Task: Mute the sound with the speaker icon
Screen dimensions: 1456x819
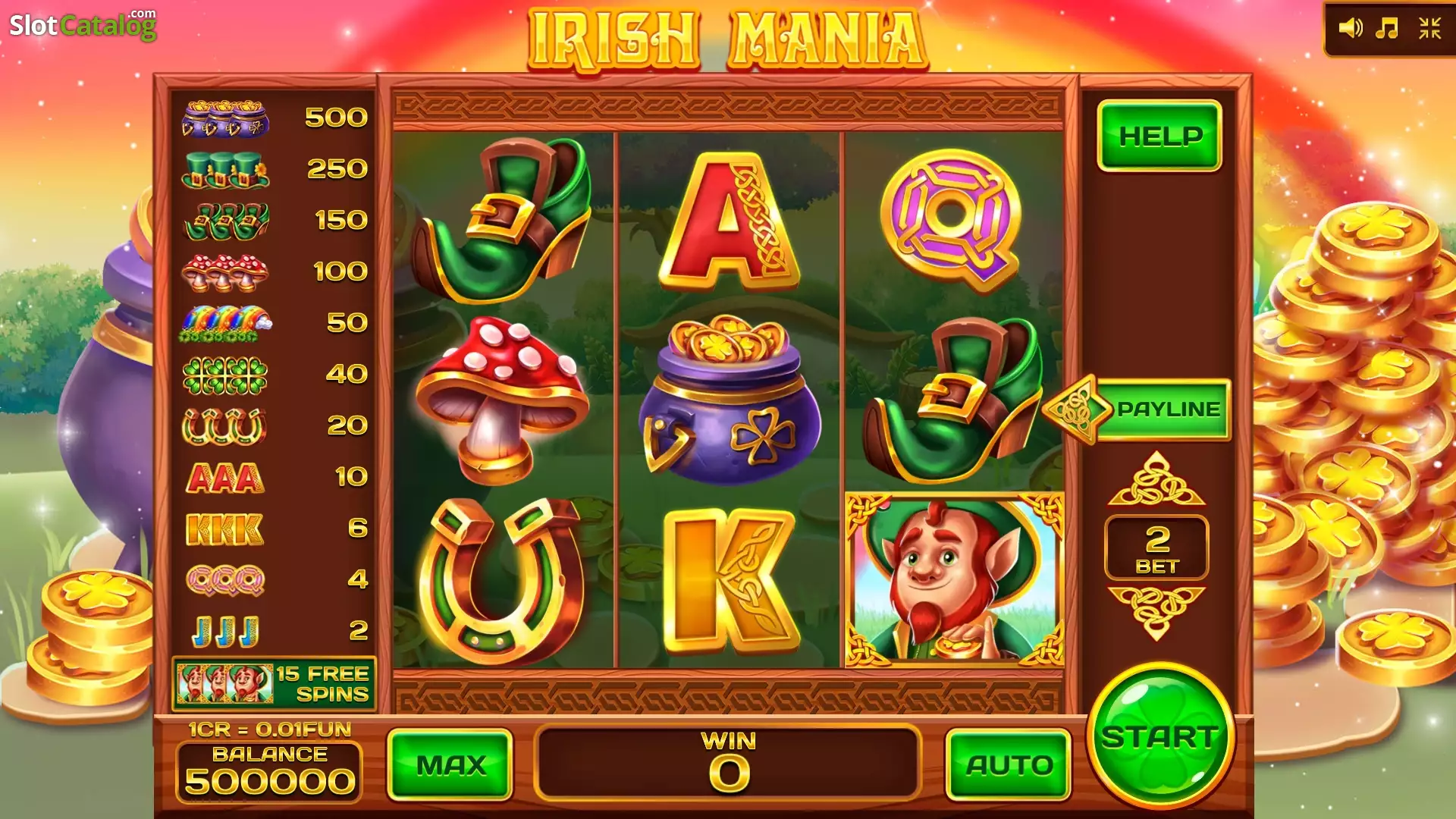Action: coord(1350,29)
